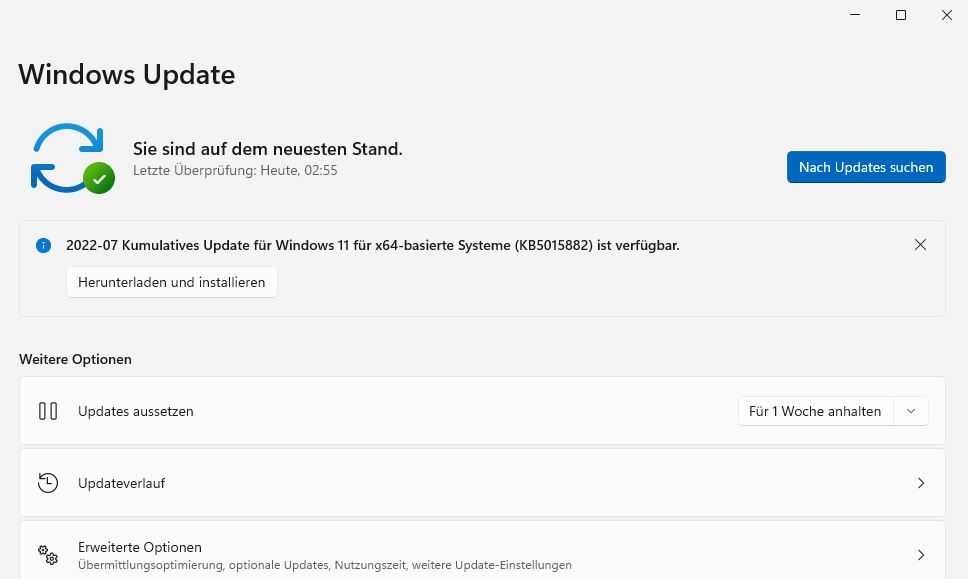The image size is (968, 579).
Task: Open the Updateverlauf entry
Action: (x=122, y=483)
